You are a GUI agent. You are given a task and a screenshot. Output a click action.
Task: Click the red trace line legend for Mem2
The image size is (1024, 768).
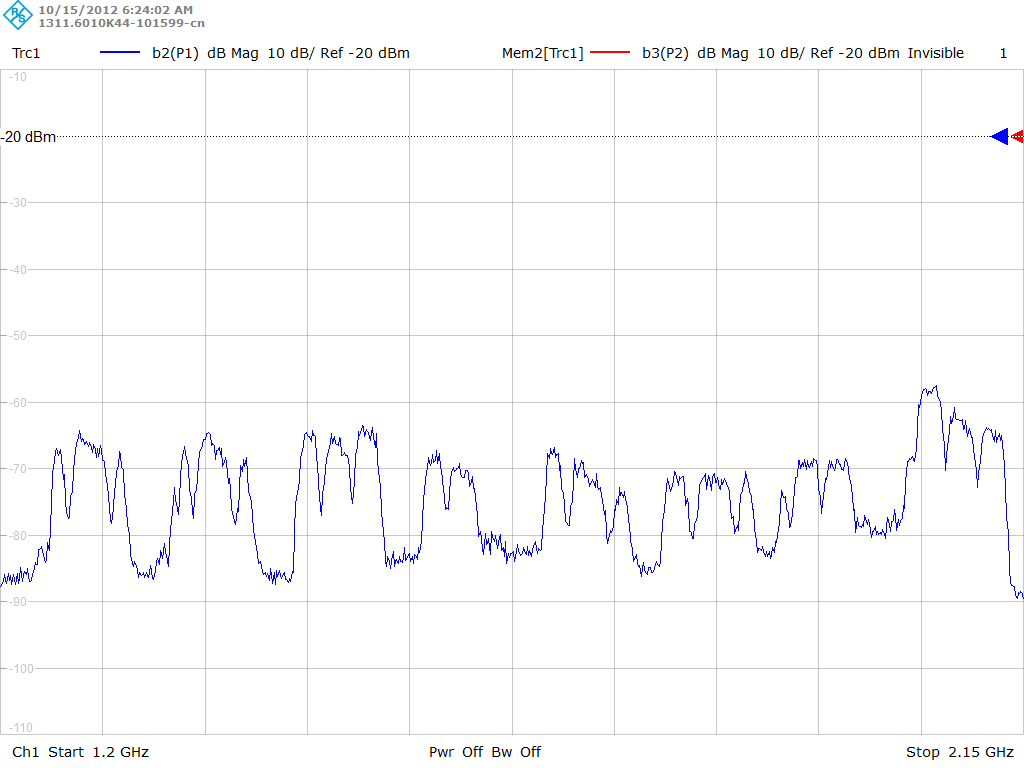611,53
